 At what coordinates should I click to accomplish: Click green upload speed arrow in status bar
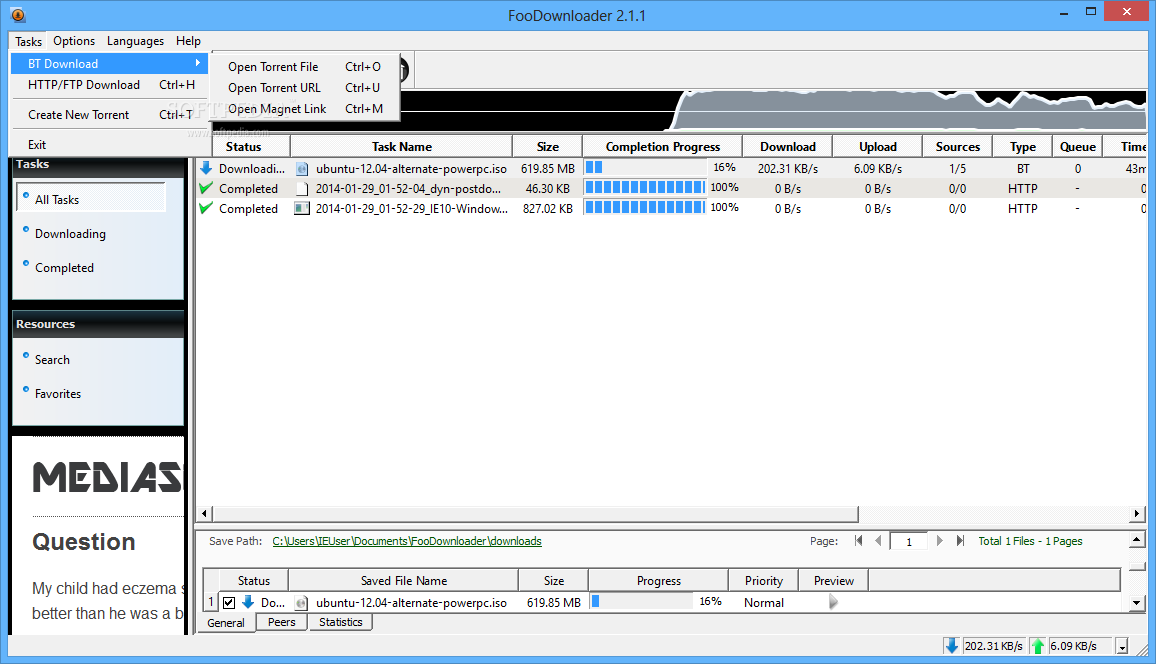(x=1038, y=646)
